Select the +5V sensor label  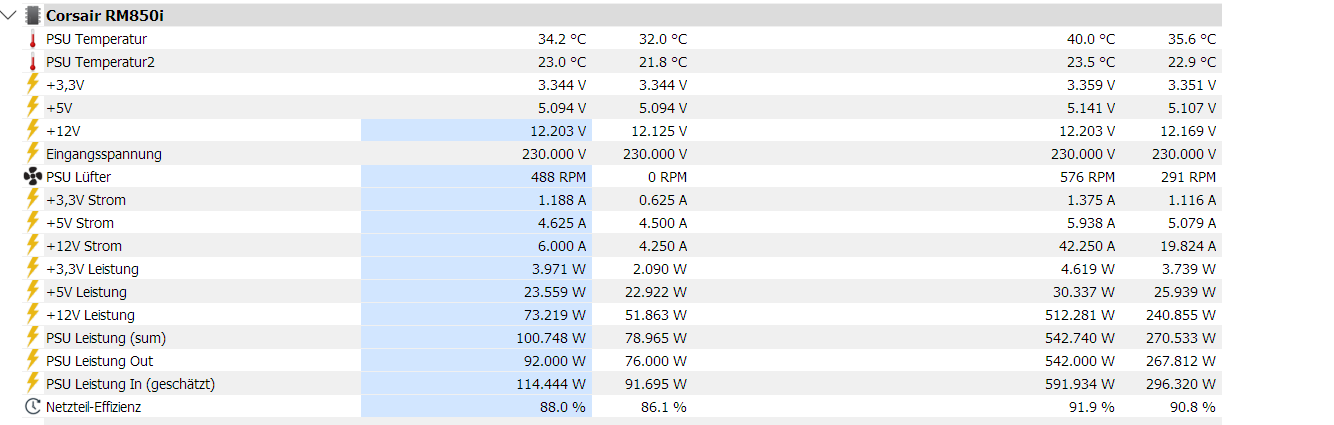click(60, 108)
